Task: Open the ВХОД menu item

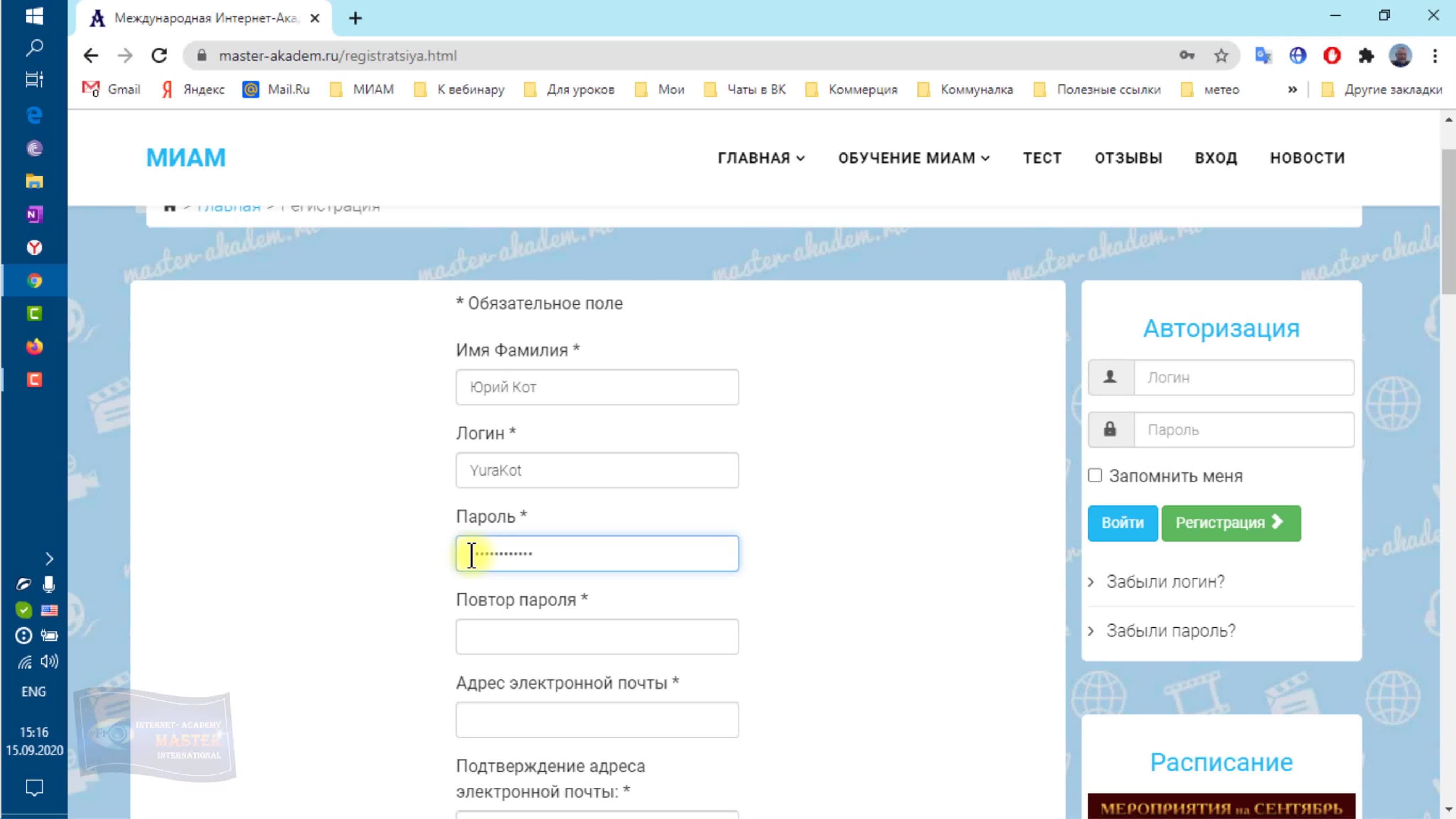Action: tap(1216, 158)
